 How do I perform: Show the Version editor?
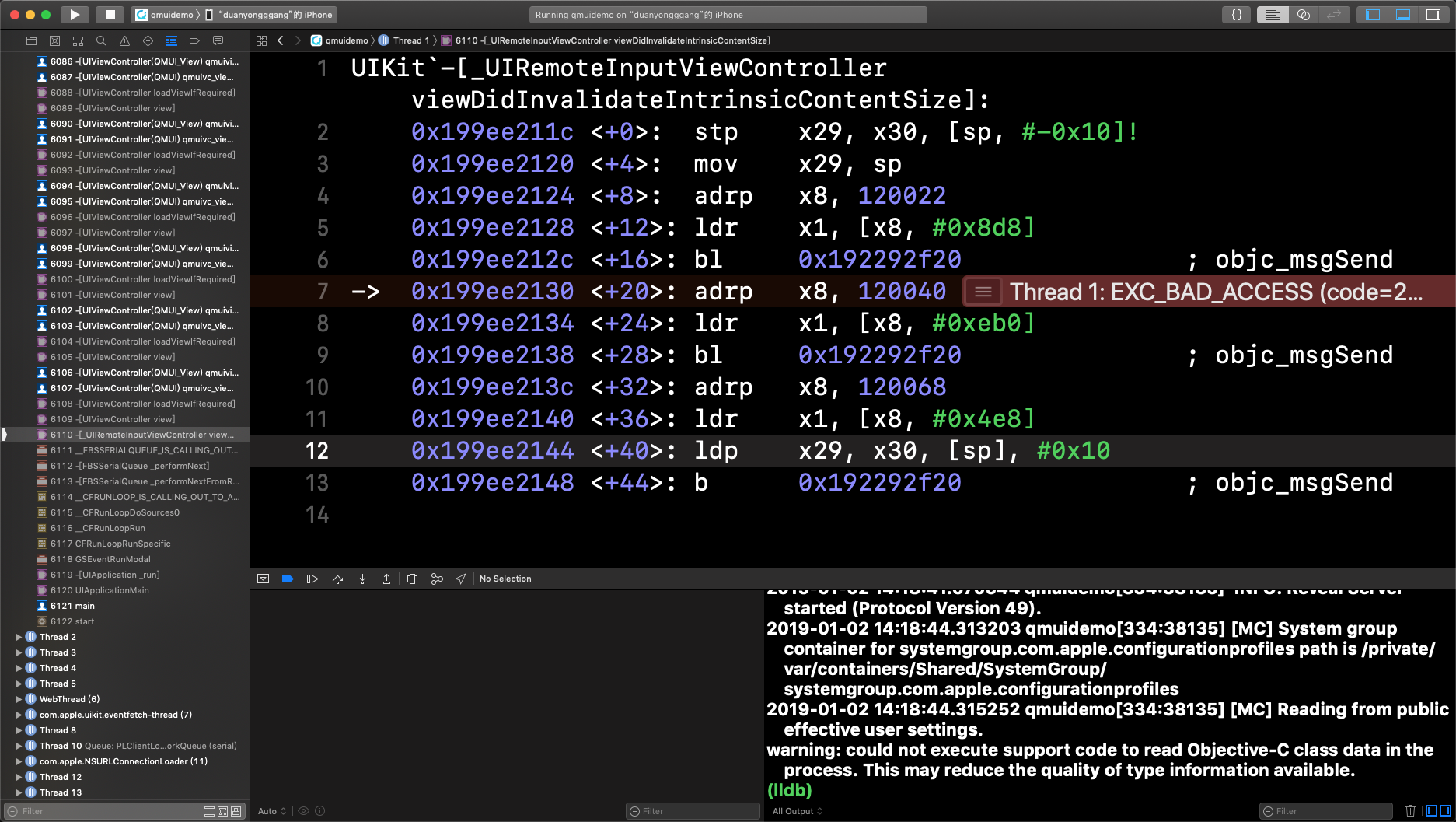[1334, 14]
